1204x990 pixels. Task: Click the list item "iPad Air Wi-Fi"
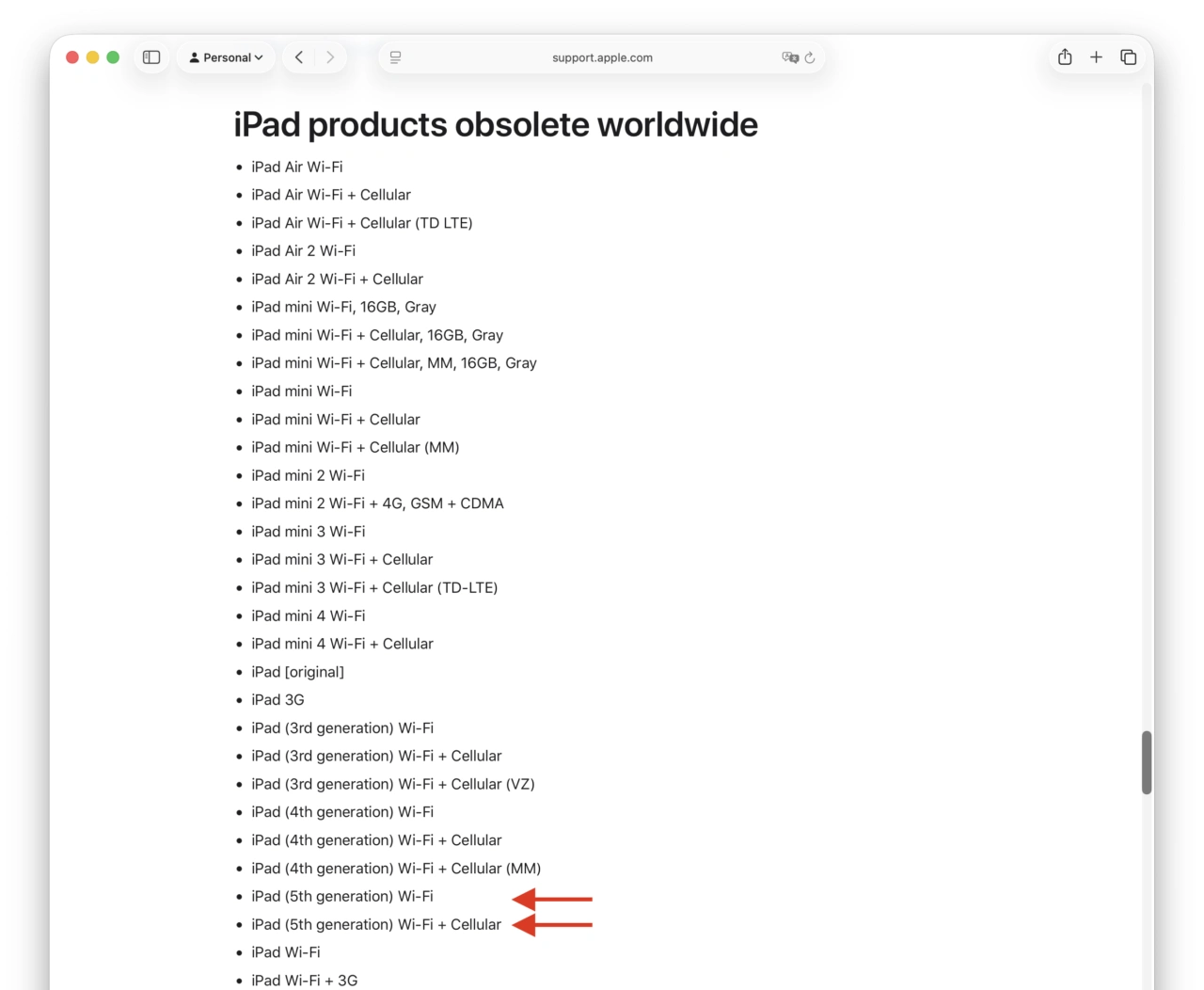(x=297, y=167)
